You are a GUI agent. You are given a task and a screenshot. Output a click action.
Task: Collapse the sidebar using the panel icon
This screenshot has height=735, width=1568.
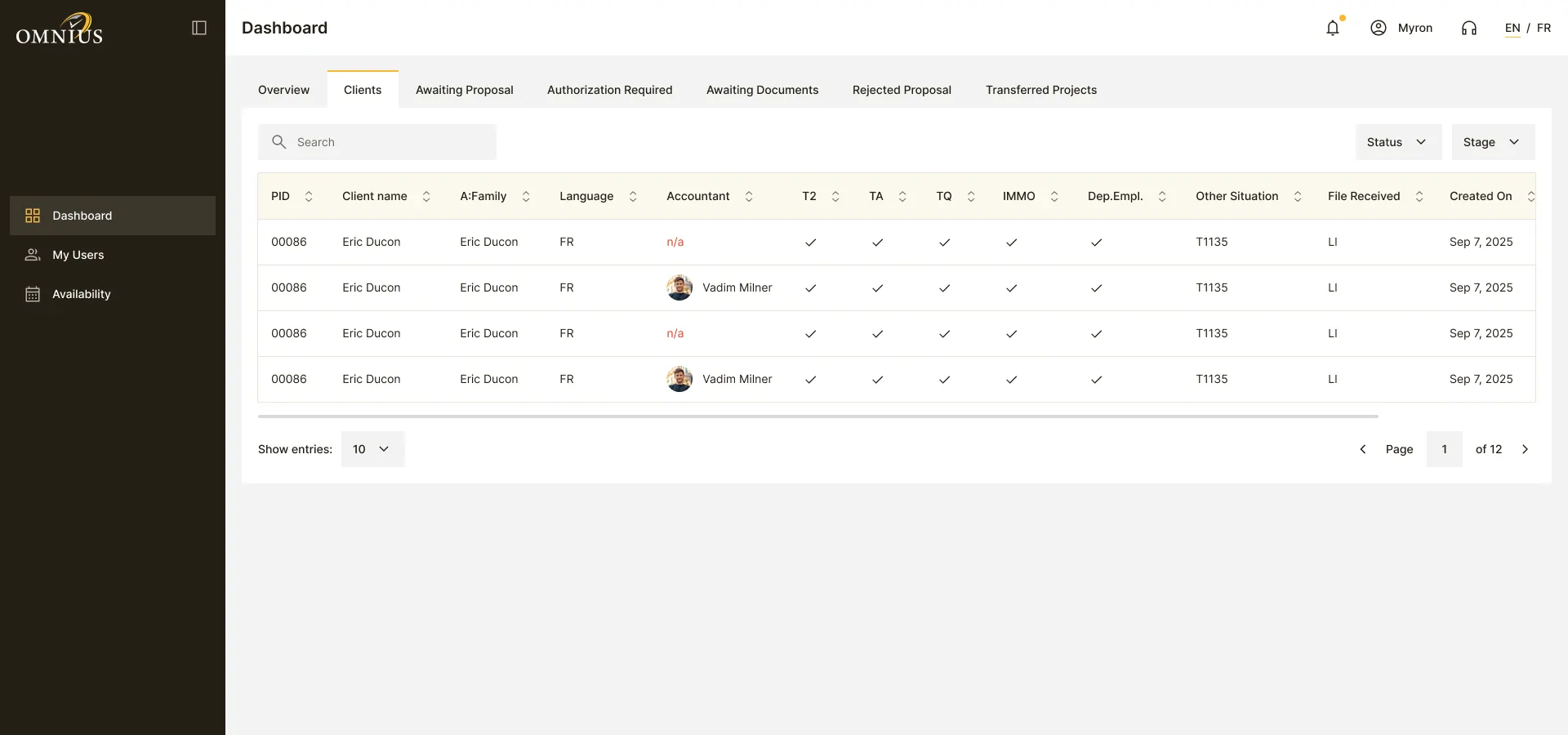[x=199, y=28]
